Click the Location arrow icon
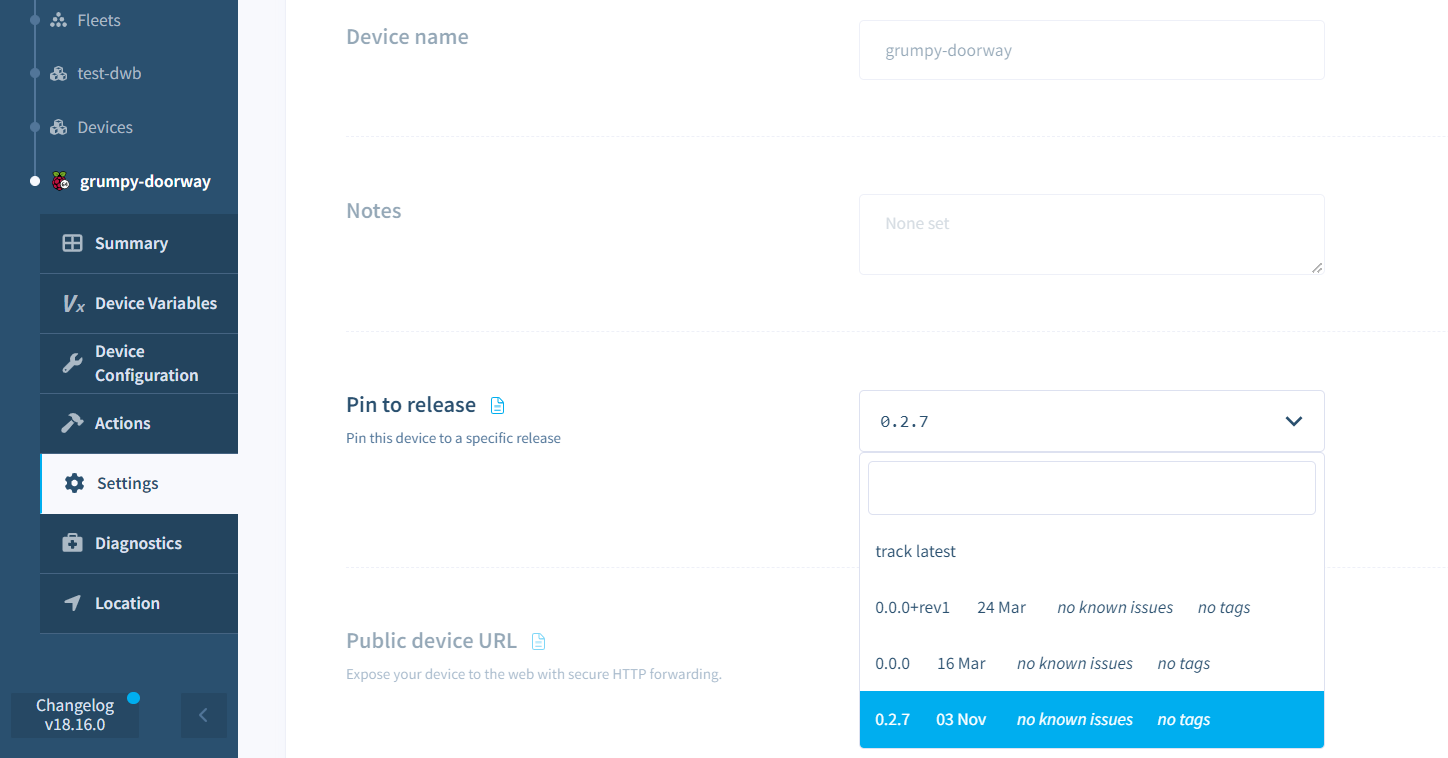Image resolution: width=1448 pixels, height=758 pixels. coord(72,603)
